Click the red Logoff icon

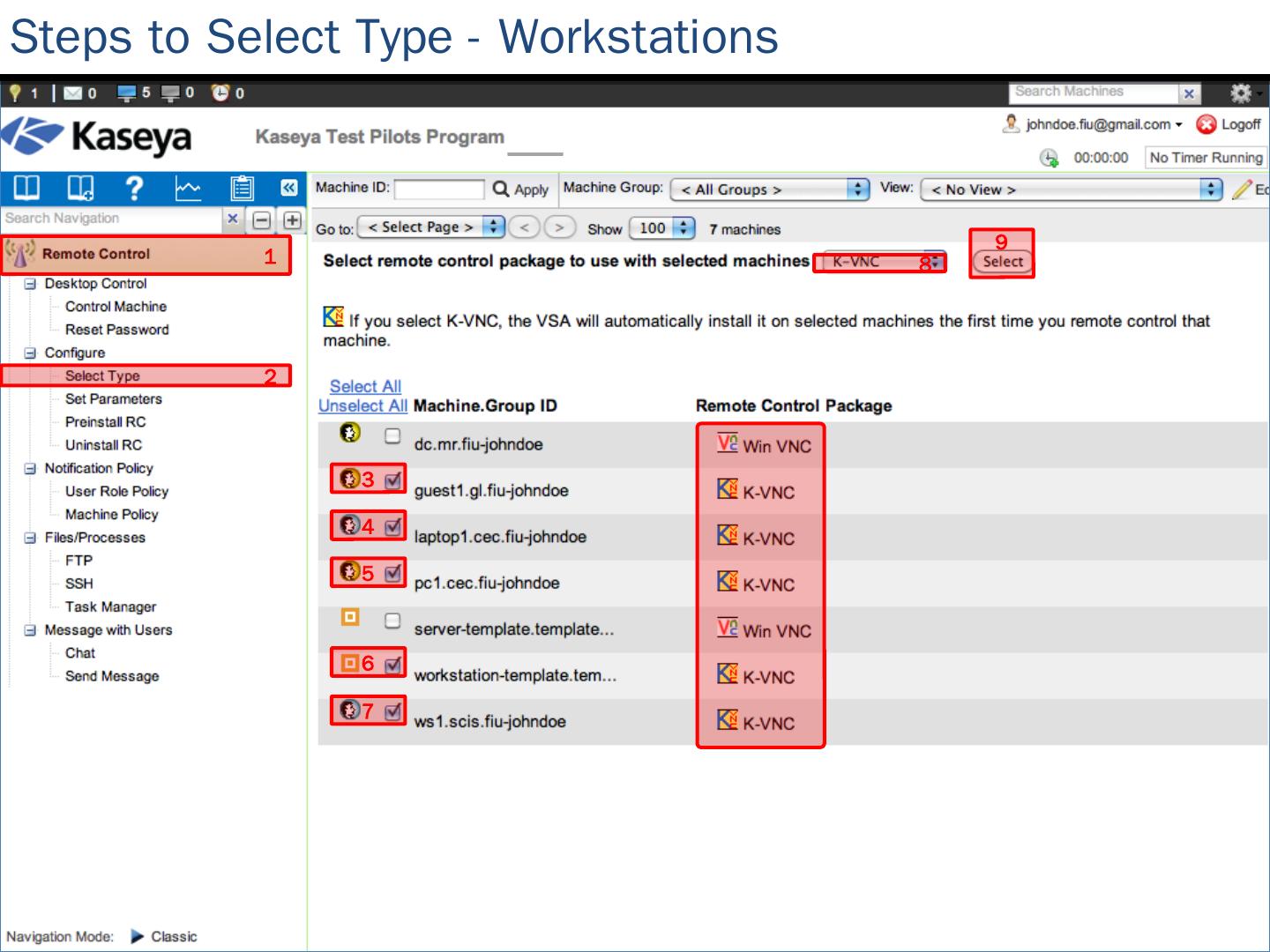(1206, 125)
